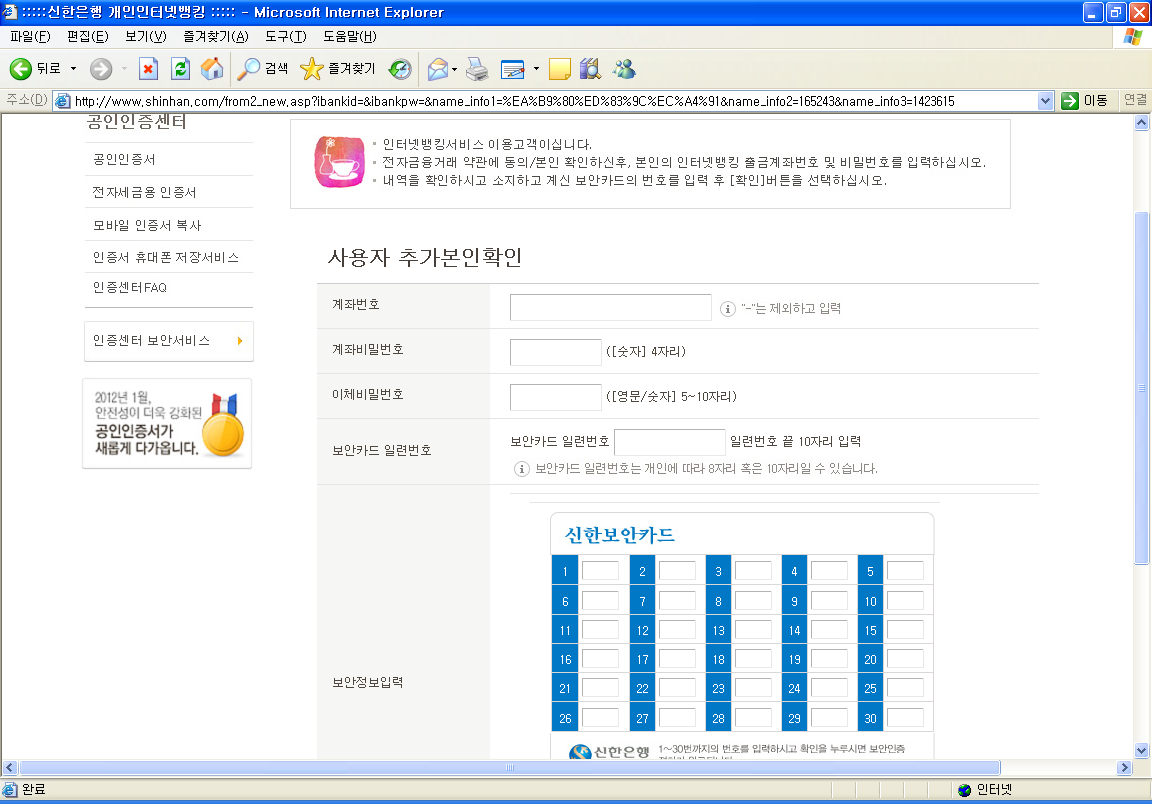Open the 즐겨찾기(A) menu
Screen dimensions: 1152x811
(216, 37)
